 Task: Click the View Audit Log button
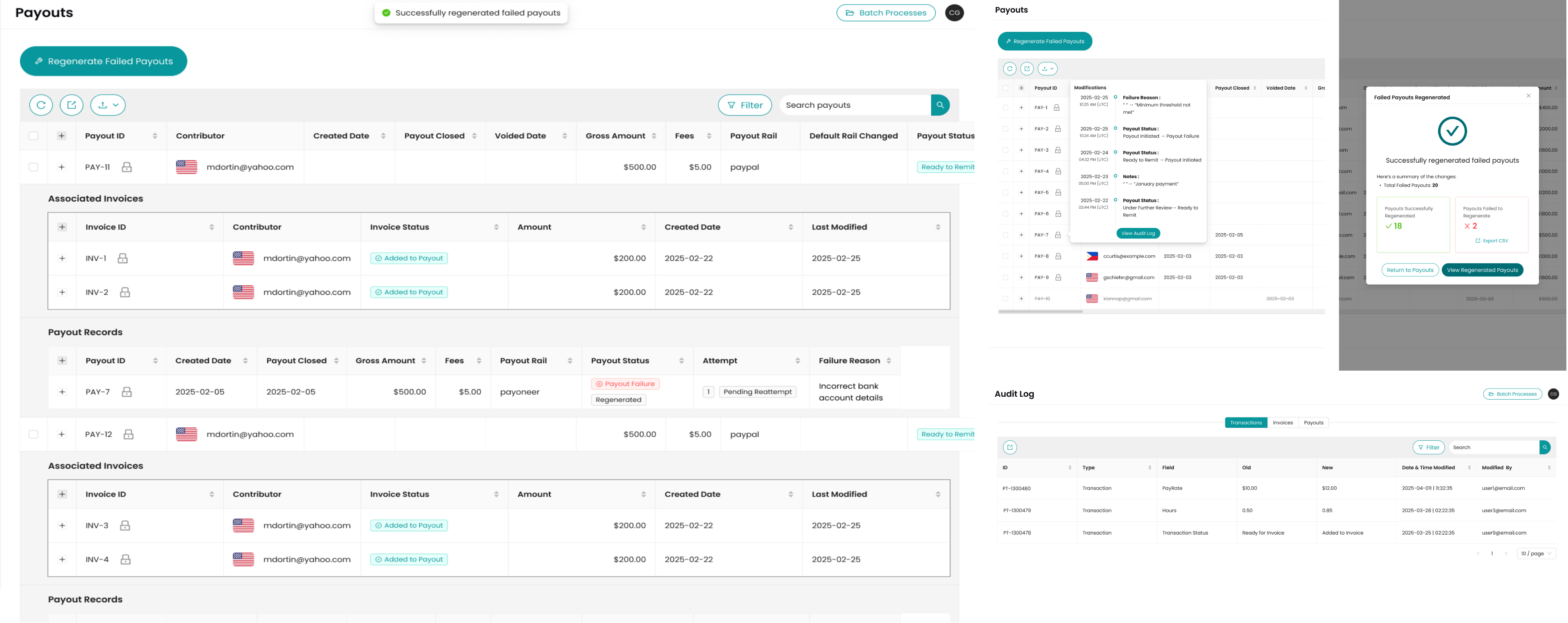[1138, 234]
